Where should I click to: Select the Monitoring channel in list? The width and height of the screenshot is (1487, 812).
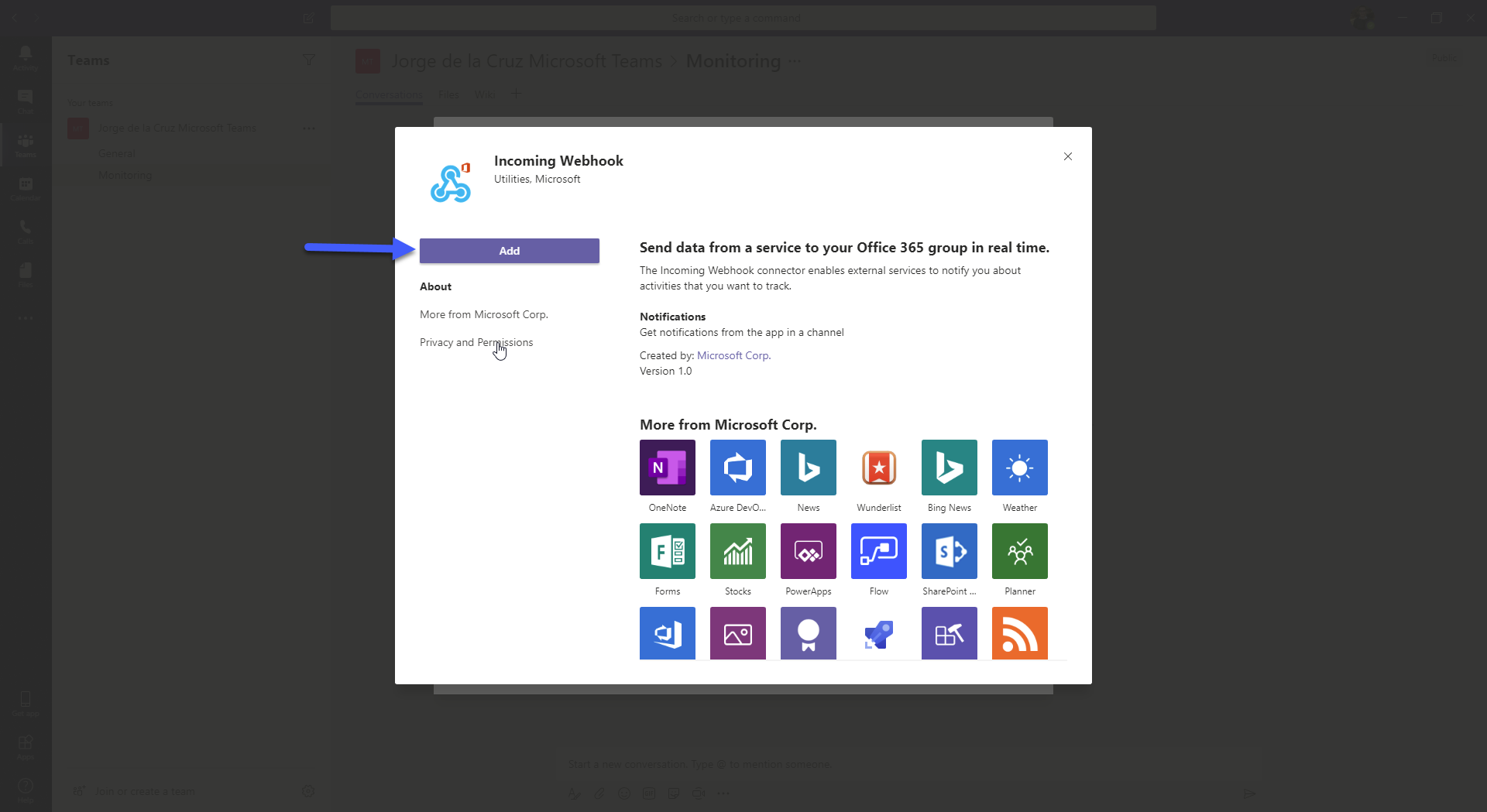[125, 175]
